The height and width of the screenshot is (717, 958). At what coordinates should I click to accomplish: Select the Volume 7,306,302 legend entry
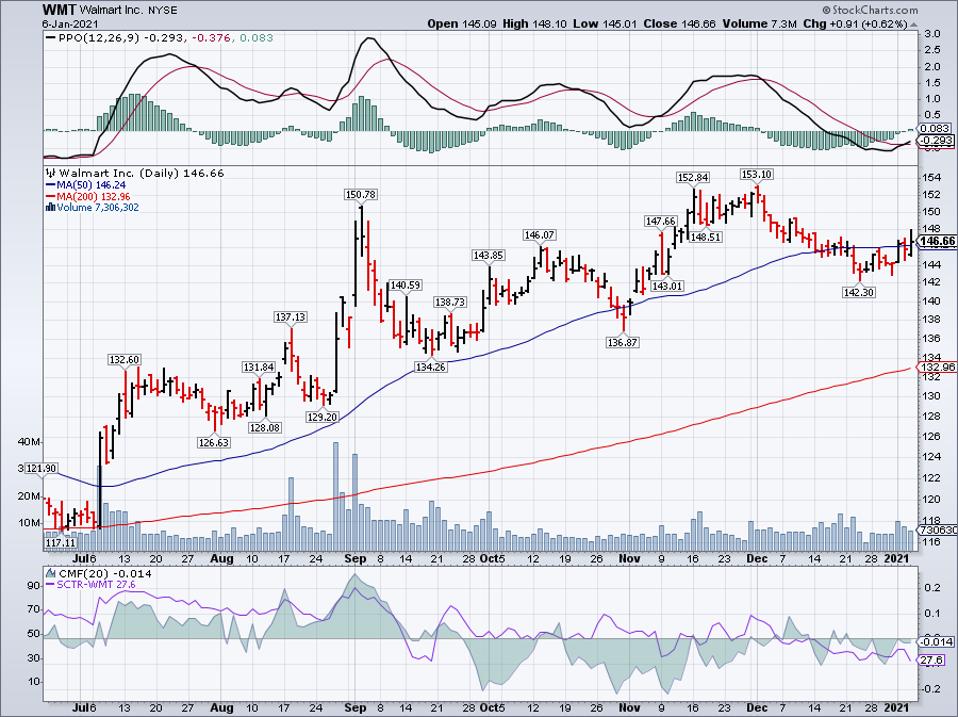(98, 208)
